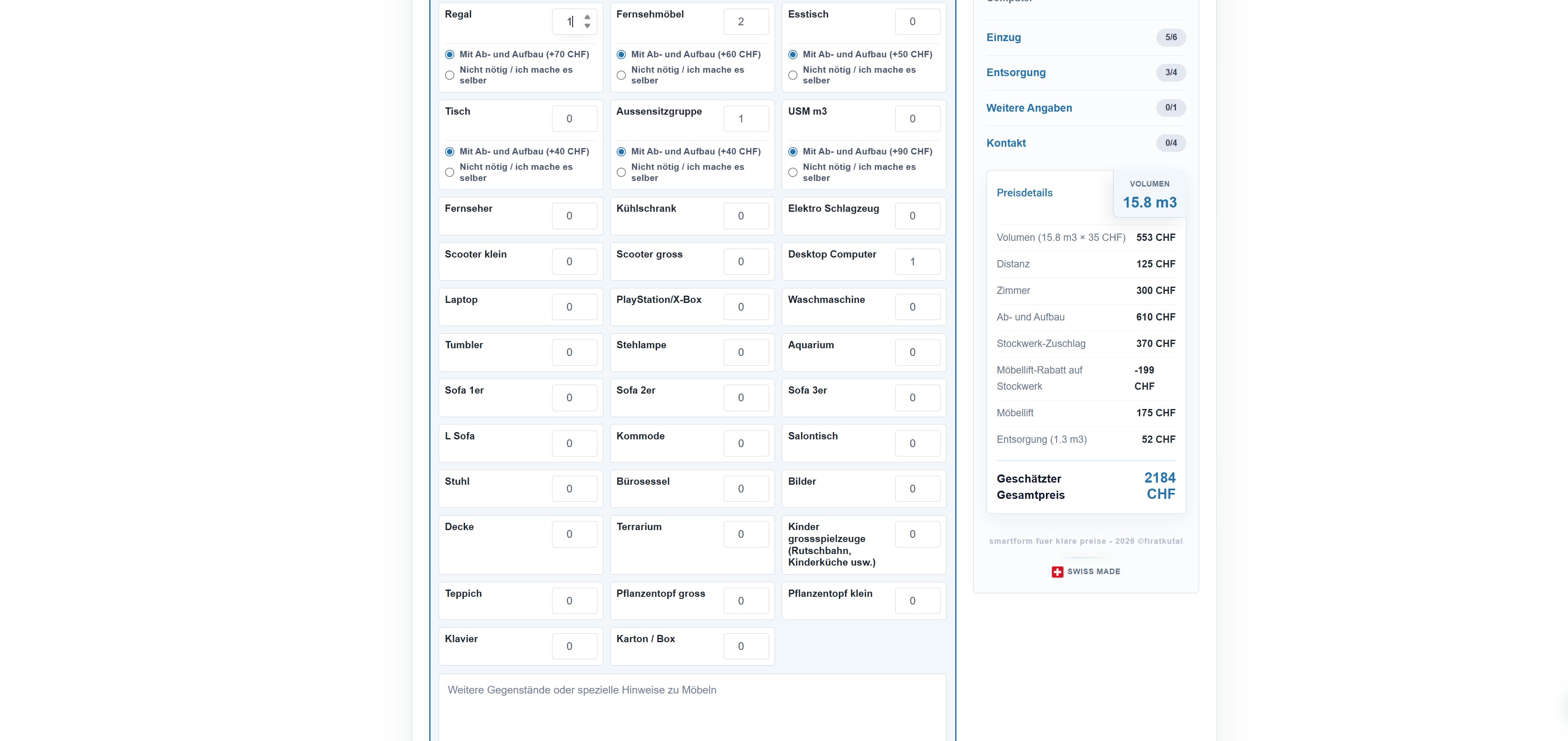Image resolution: width=1568 pixels, height=741 pixels.
Task: Focus the Pflanzentopf gross quantity field
Action: click(745, 601)
